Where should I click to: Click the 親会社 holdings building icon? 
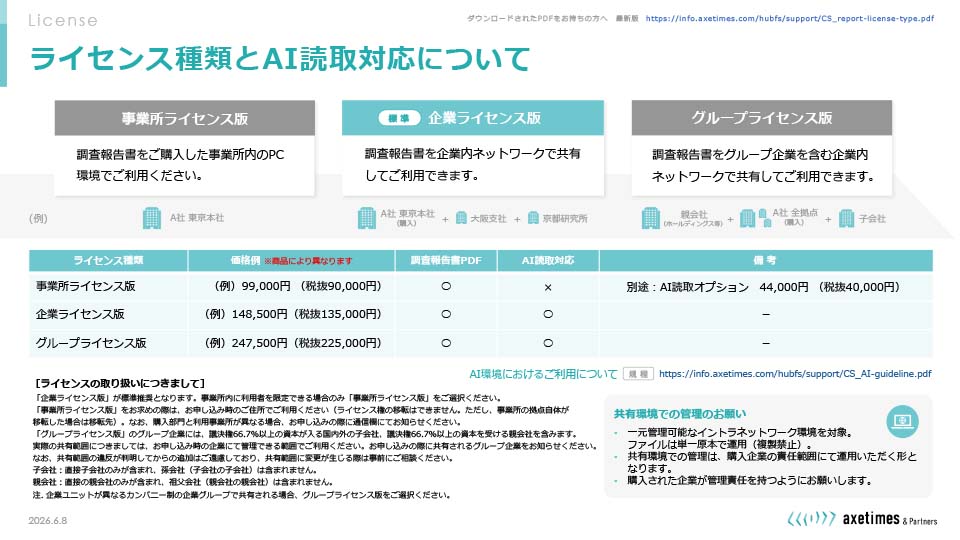(651, 218)
